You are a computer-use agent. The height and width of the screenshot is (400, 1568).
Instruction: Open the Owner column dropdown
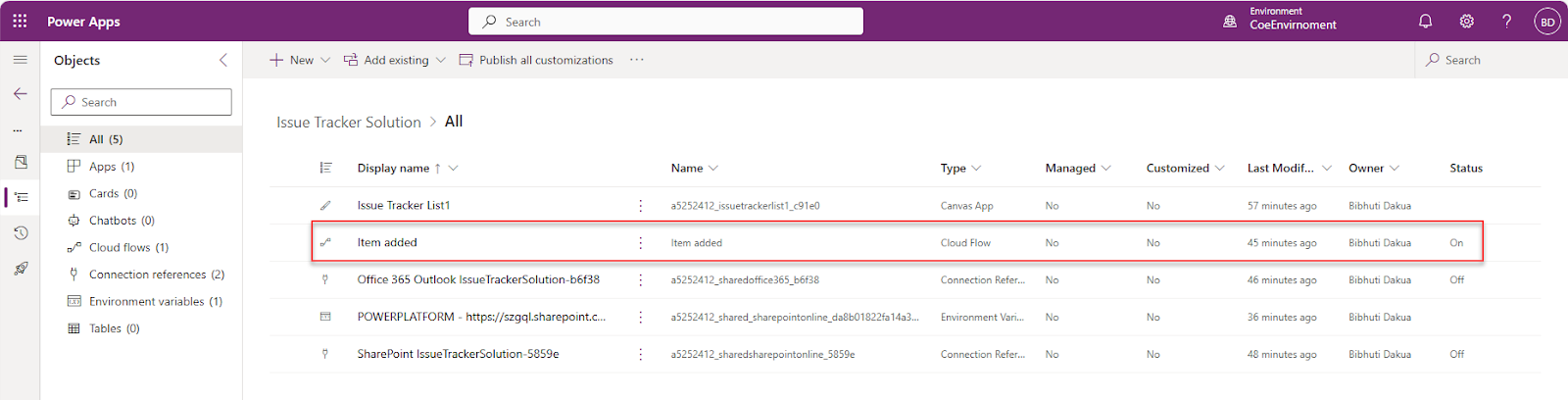(1374, 168)
